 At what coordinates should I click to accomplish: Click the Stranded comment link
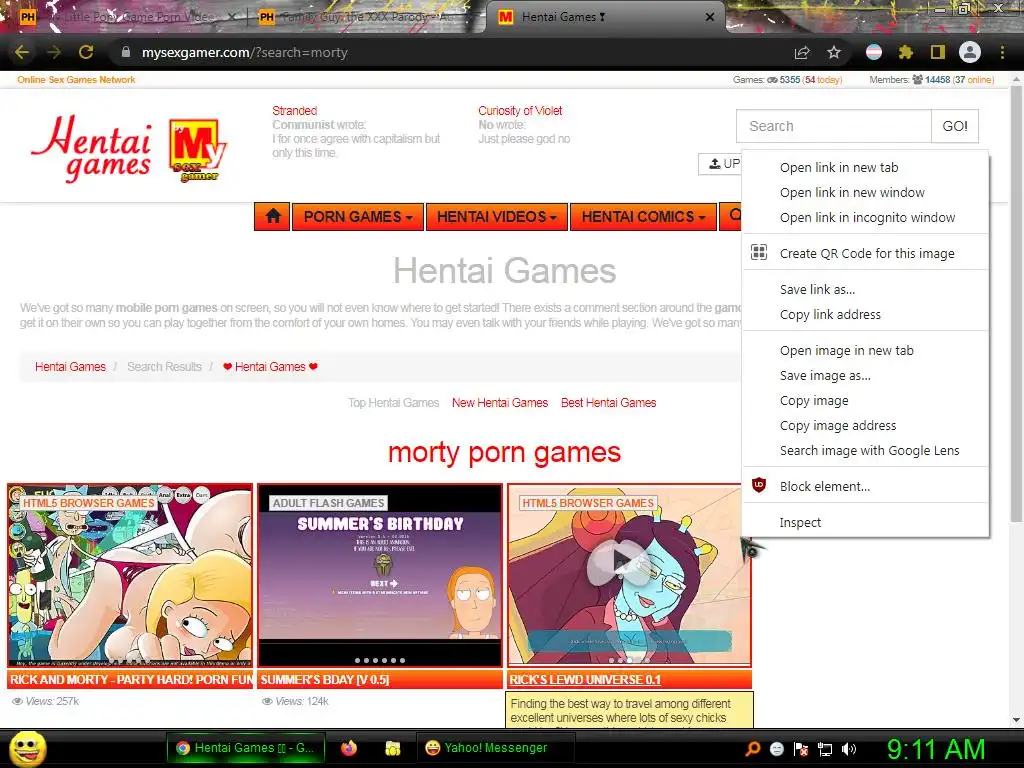pos(295,110)
